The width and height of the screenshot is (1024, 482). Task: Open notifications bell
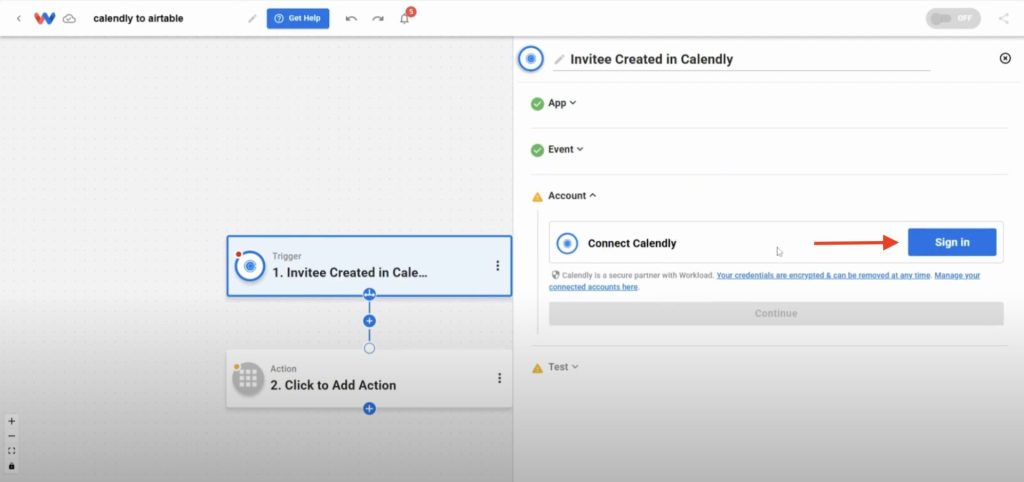click(405, 18)
